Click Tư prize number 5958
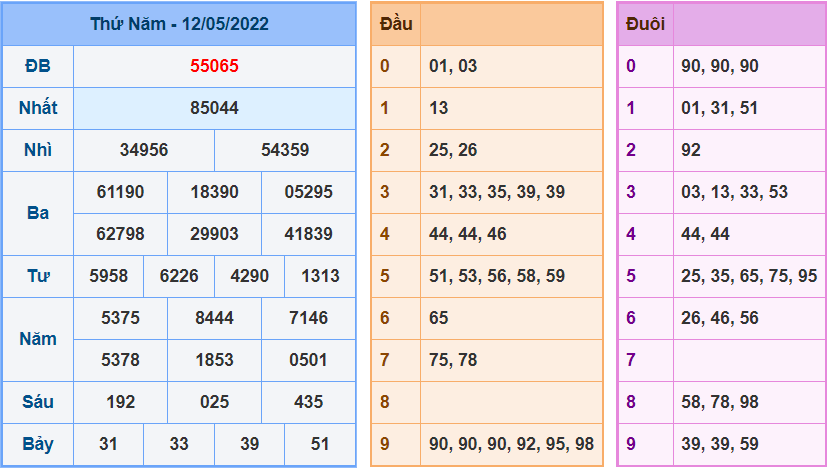This screenshot has width=827, height=468. click(108, 275)
